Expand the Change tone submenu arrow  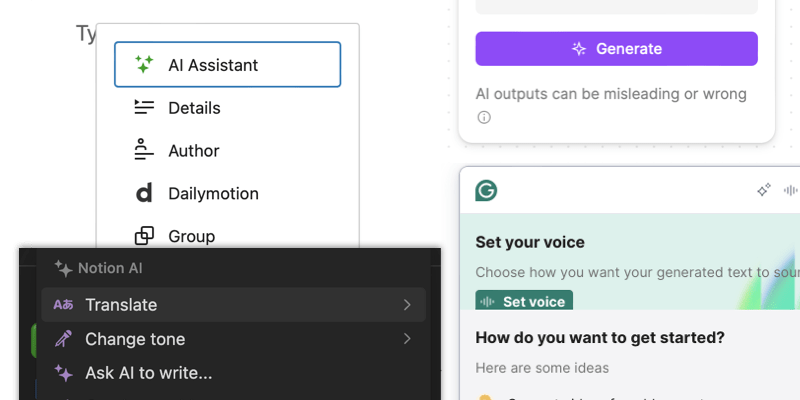(407, 339)
